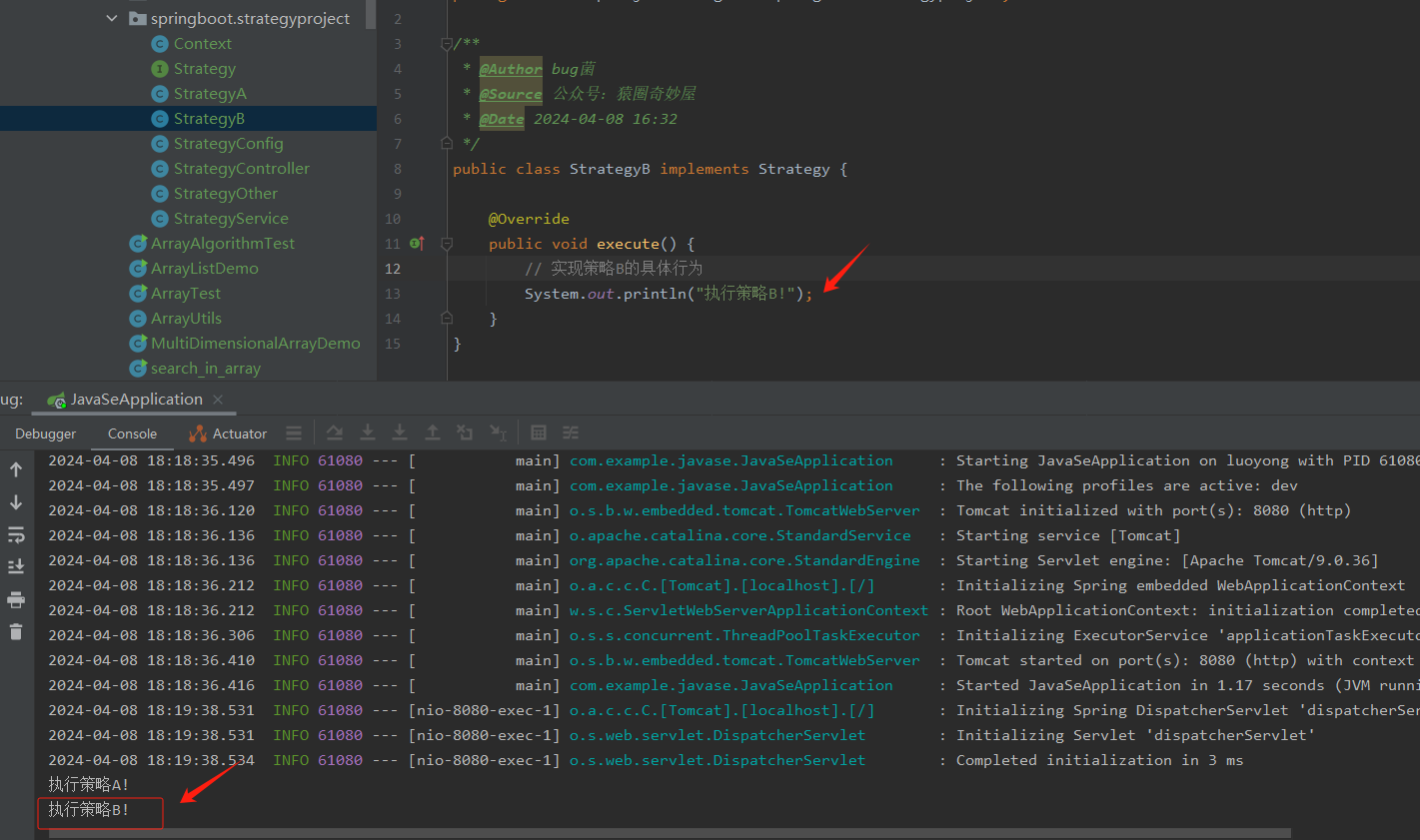Viewport: 1420px width, 840px height.
Task: Open StrategyController in the project tree
Action: click(x=242, y=169)
